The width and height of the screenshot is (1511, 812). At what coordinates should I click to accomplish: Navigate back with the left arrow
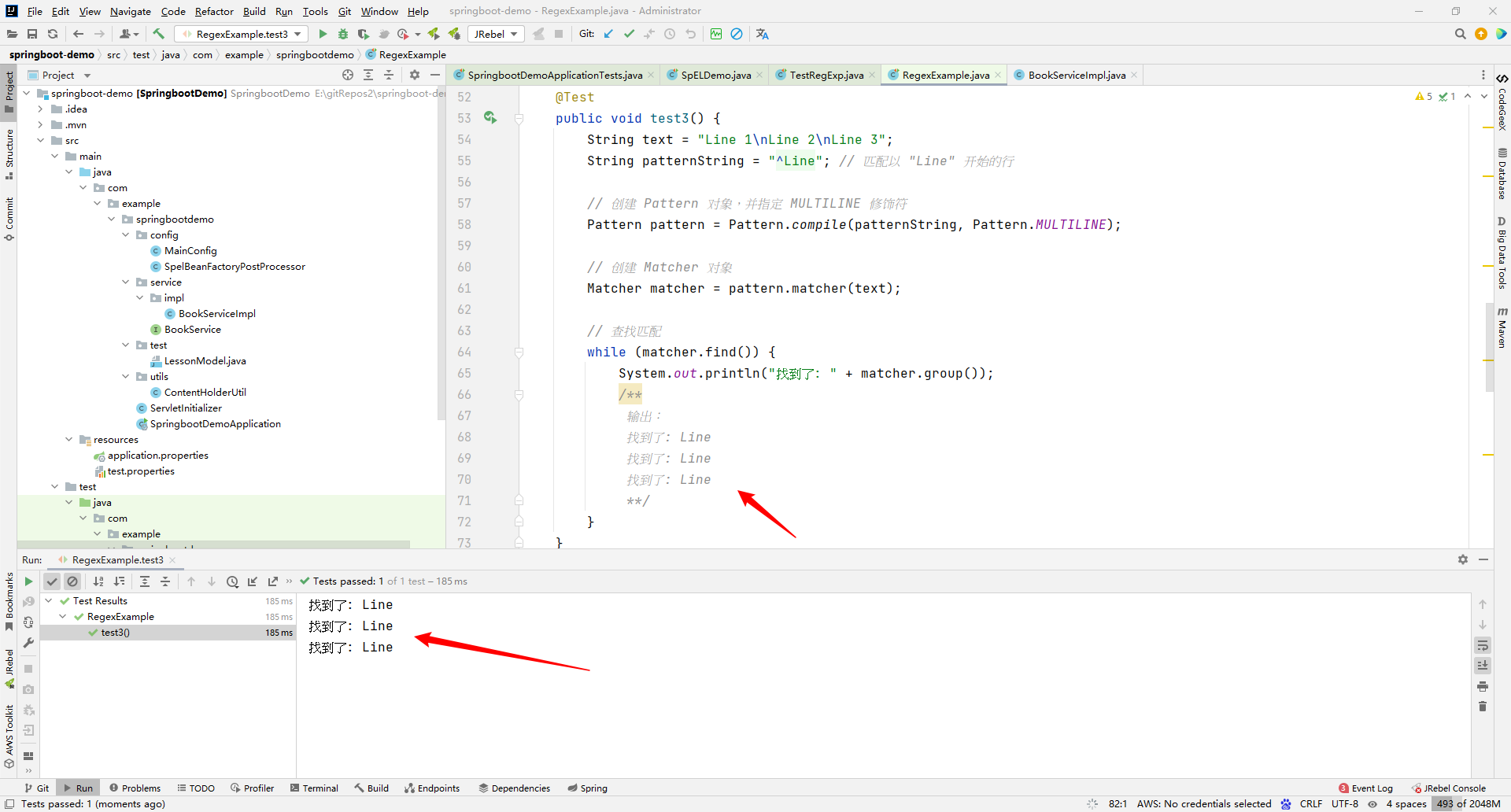tap(78, 34)
